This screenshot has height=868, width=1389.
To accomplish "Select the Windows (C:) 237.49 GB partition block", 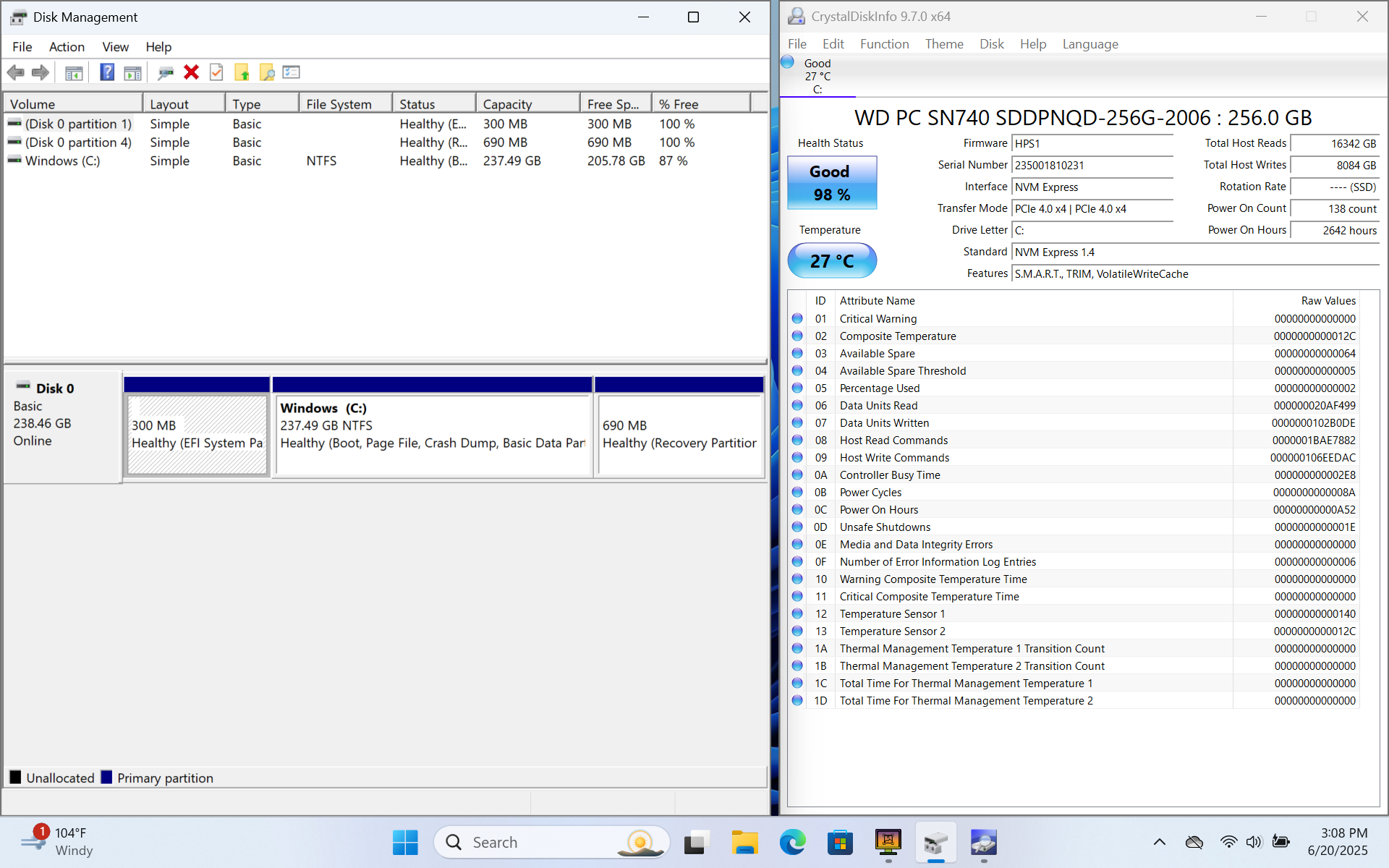I will (x=433, y=434).
